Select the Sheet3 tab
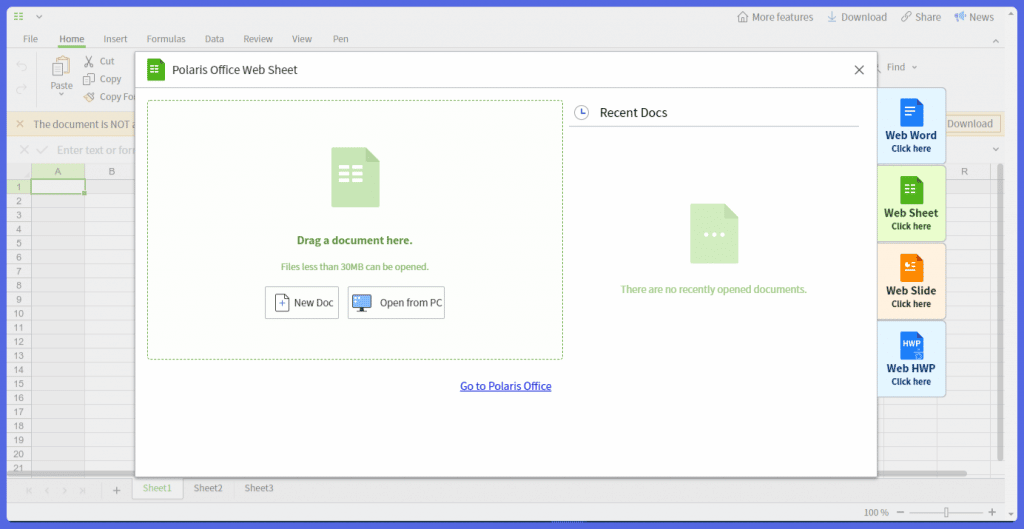The image size is (1024, 529). pos(259,488)
